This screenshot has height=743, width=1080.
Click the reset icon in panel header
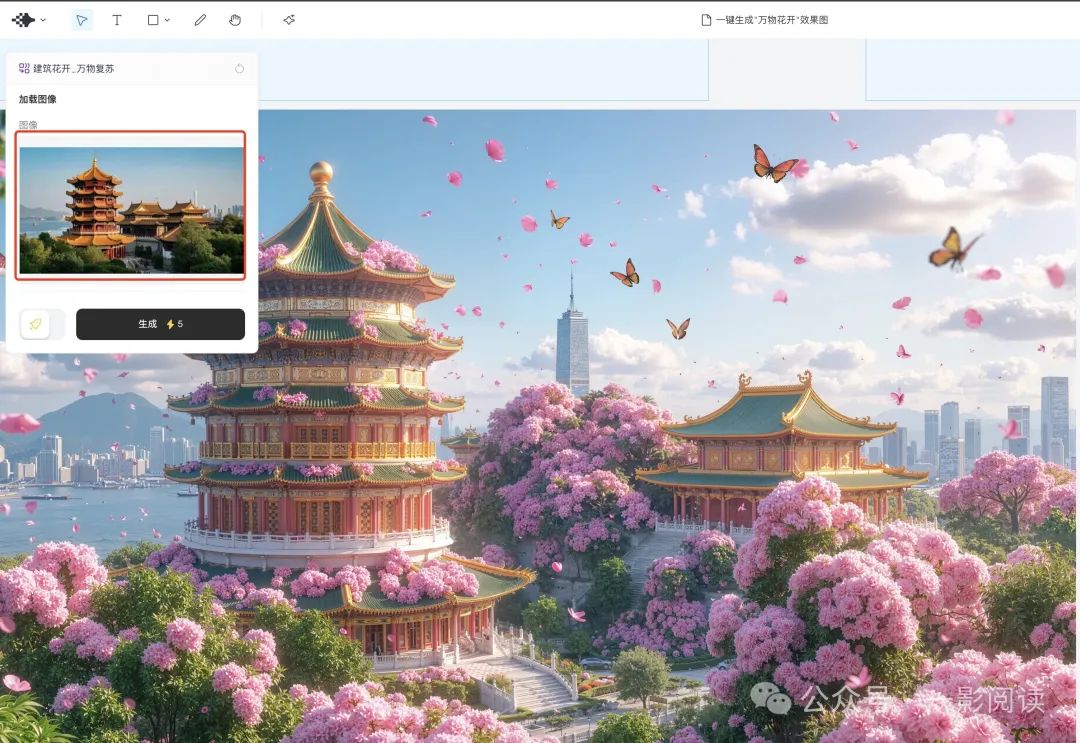point(240,68)
